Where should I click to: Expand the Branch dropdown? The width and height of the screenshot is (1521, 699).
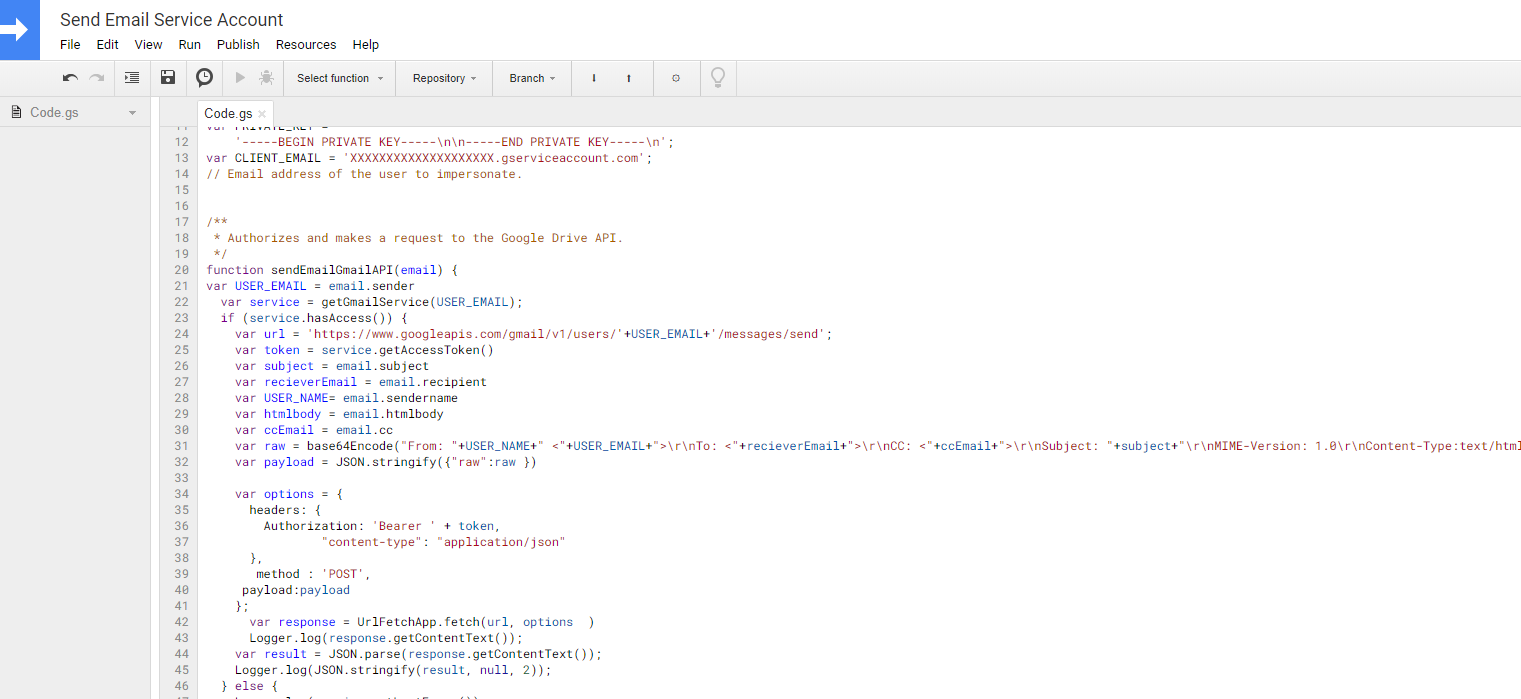(x=532, y=78)
